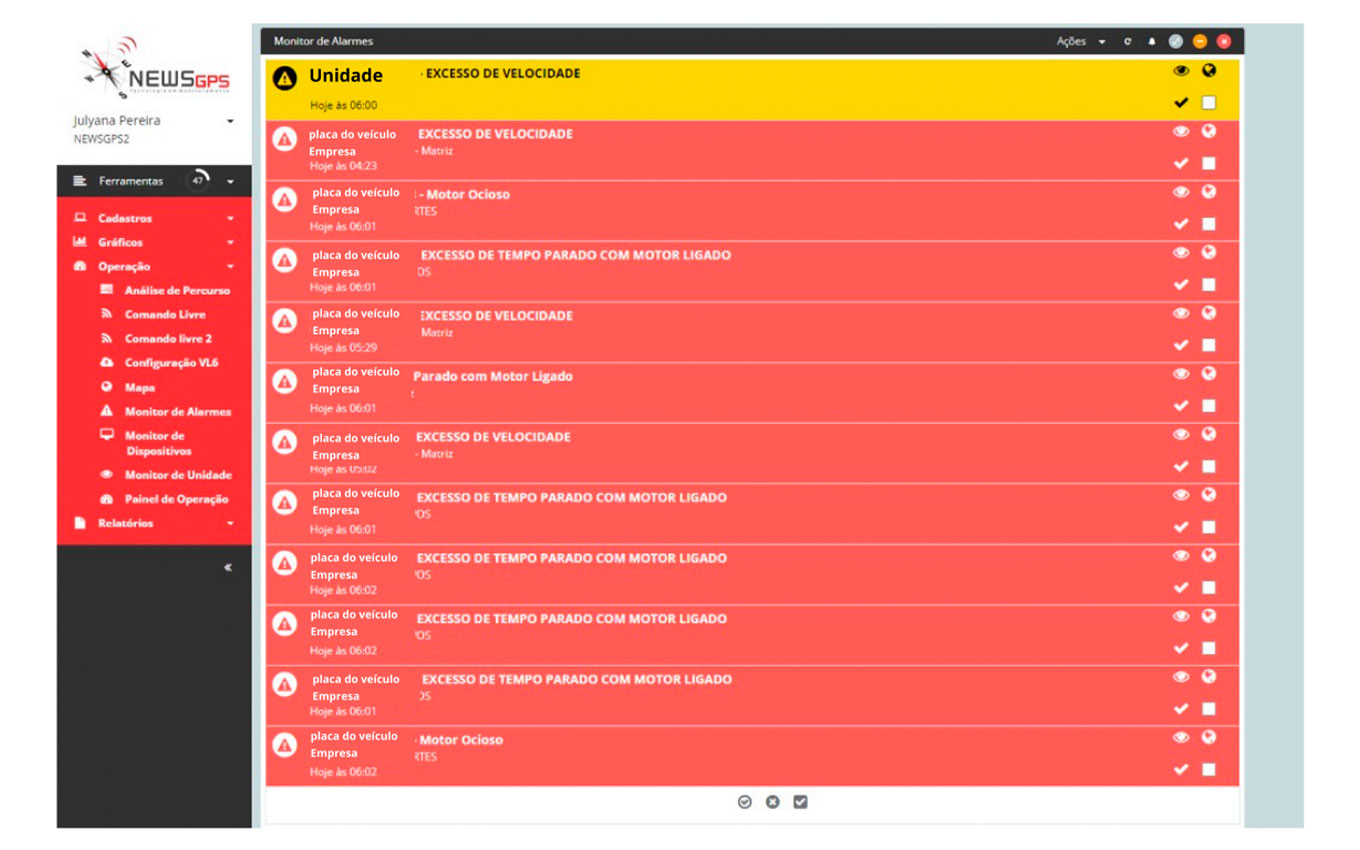Collapse the sidebar with double-chevron arrow
This screenshot has height=850, width=1360.
click(228, 567)
